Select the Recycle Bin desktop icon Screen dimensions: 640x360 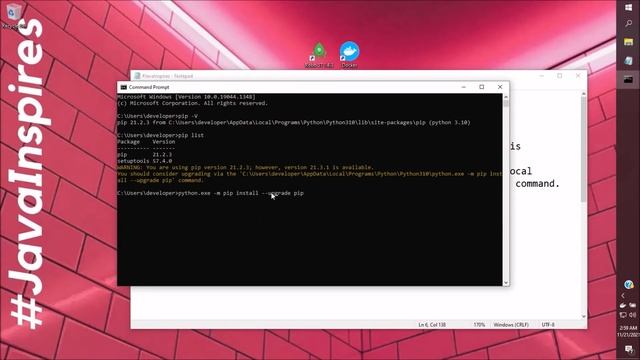(x=14, y=16)
